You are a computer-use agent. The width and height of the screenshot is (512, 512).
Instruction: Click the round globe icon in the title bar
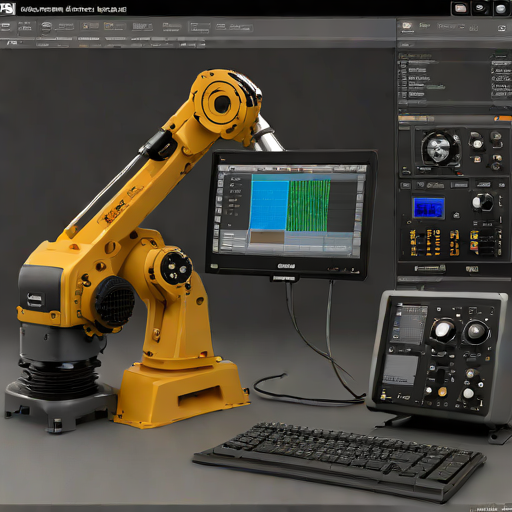pyautogui.click(x=501, y=8)
